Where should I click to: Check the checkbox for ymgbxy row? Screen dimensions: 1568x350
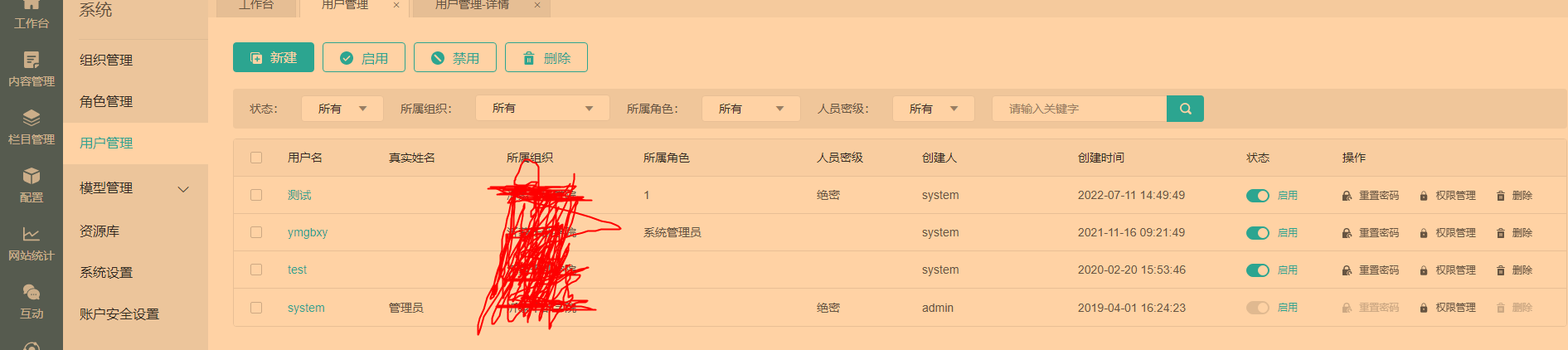[256, 232]
